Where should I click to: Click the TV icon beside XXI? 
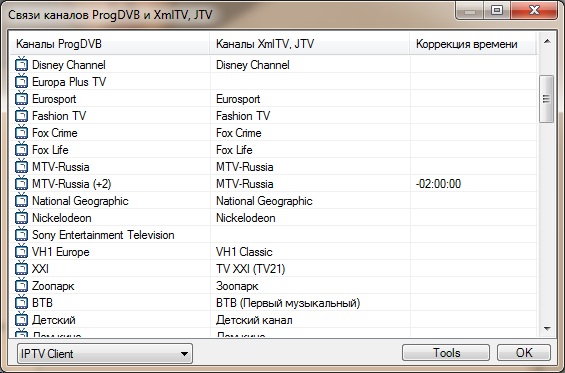tap(21, 268)
